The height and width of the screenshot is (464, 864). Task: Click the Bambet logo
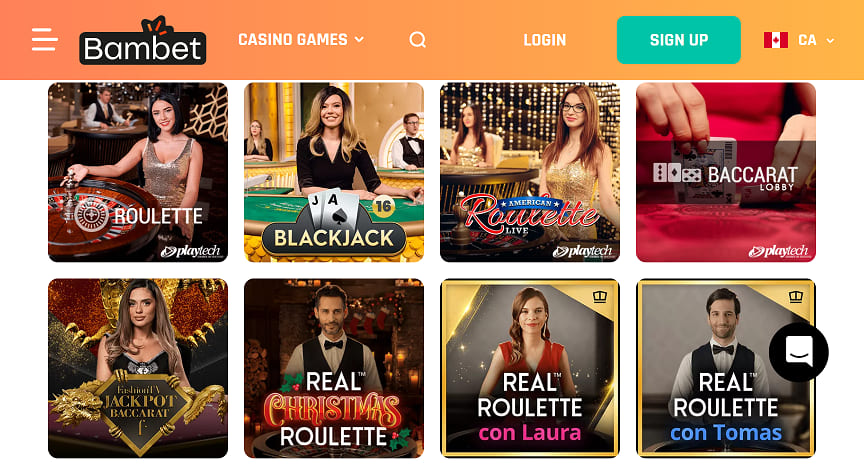coord(143,40)
